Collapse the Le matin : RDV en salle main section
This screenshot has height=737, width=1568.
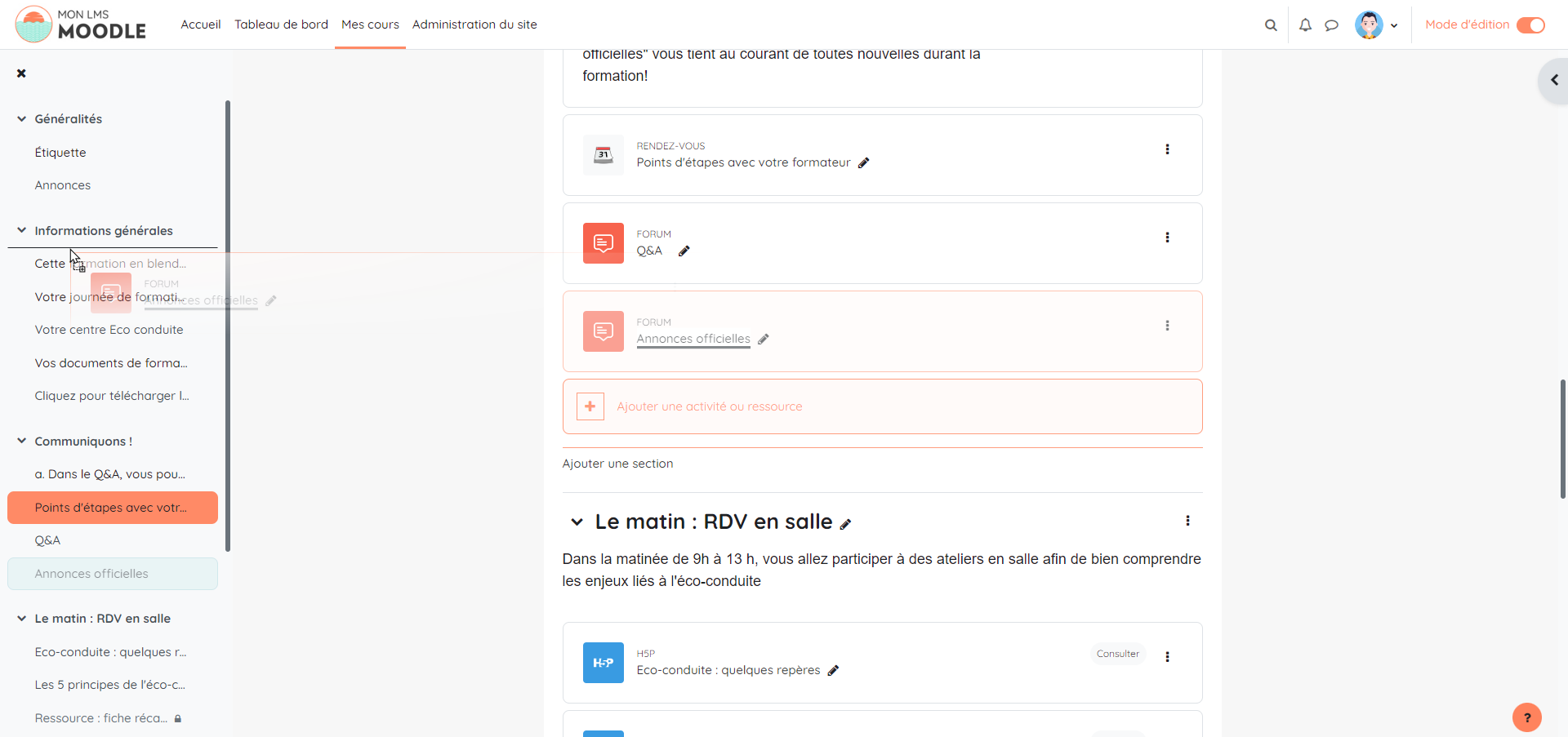[x=577, y=522]
